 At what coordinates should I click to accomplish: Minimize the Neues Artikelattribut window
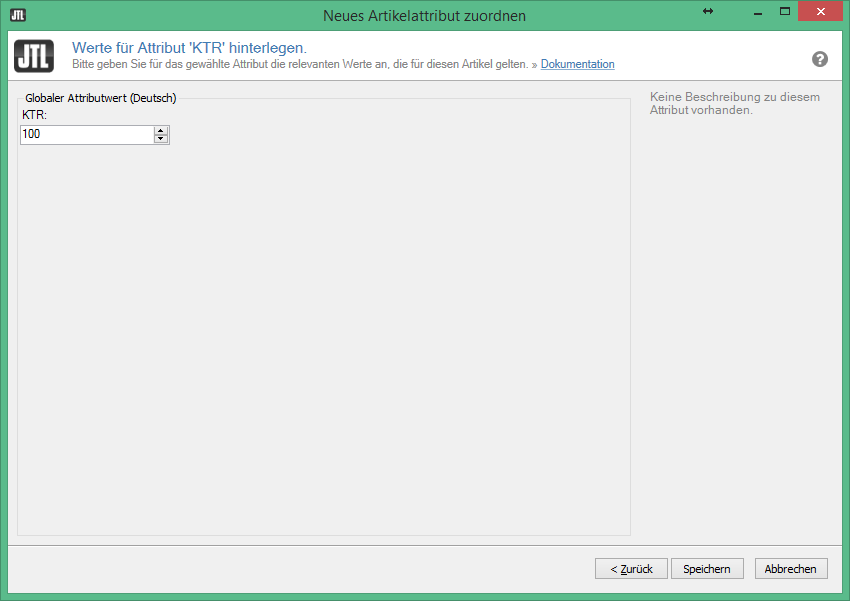(750, 11)
